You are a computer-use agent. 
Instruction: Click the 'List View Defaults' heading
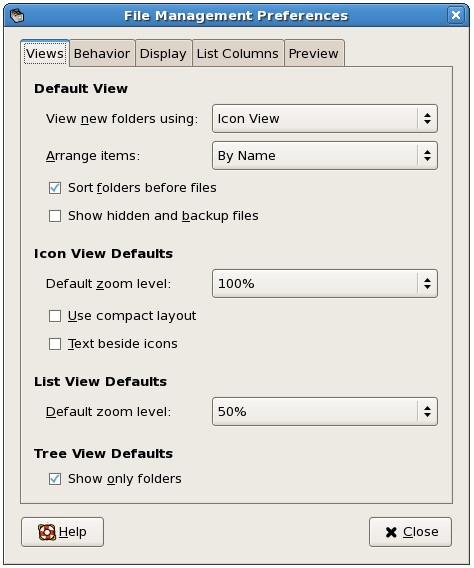100,381
